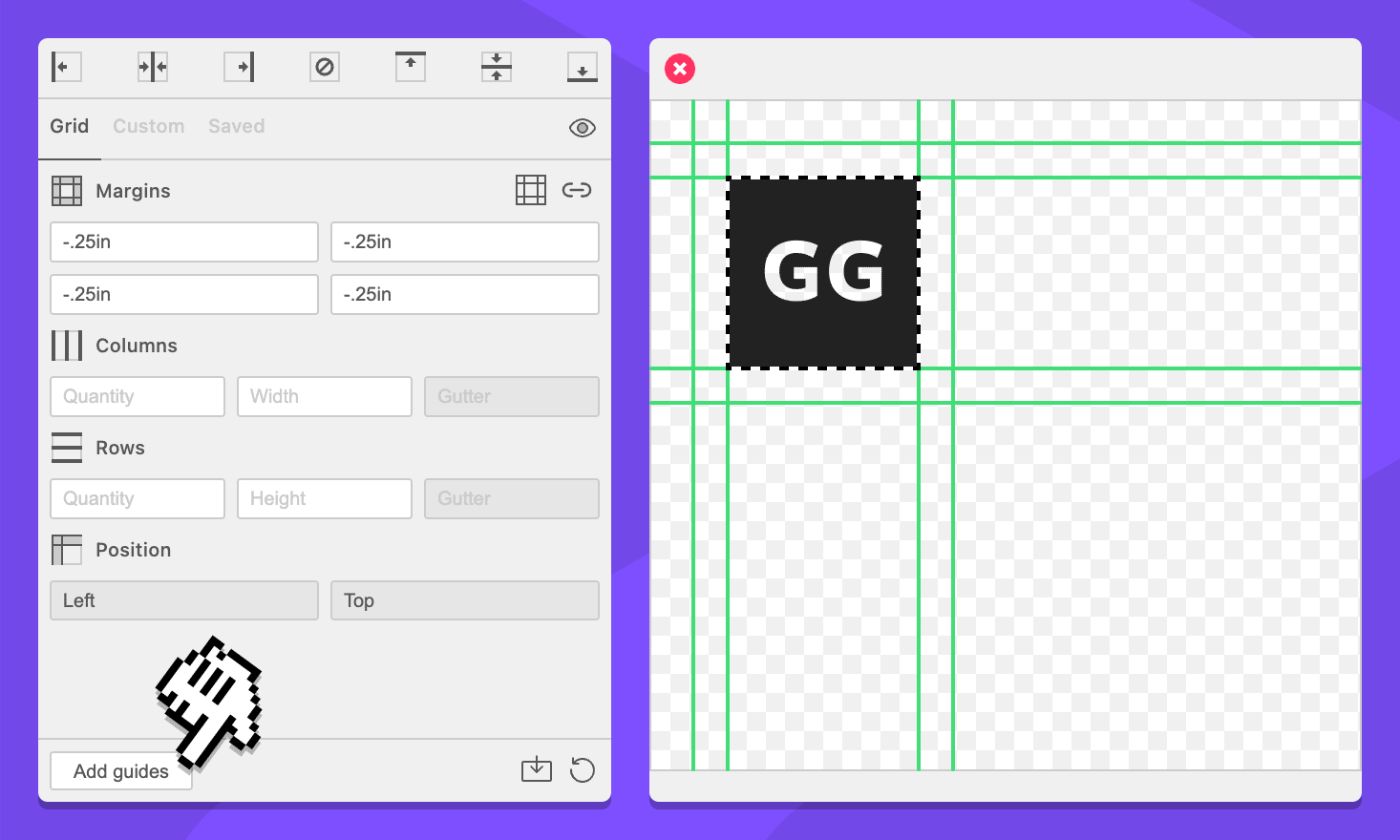The width and height of the screenshot is (1400, 840).
Task: Switch to the Saved tab
Action: click(237, 126)
